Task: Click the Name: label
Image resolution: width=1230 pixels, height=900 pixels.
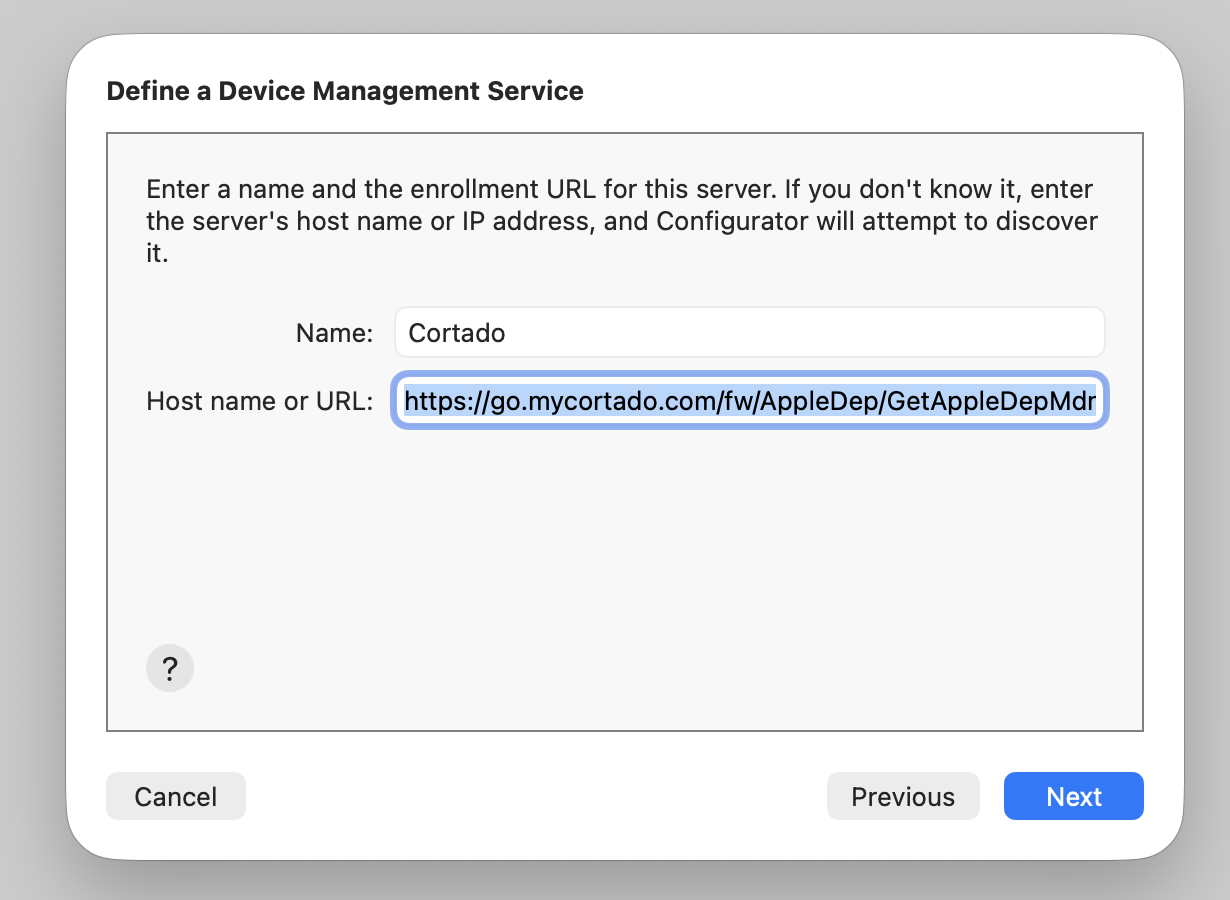Action: 333,333
